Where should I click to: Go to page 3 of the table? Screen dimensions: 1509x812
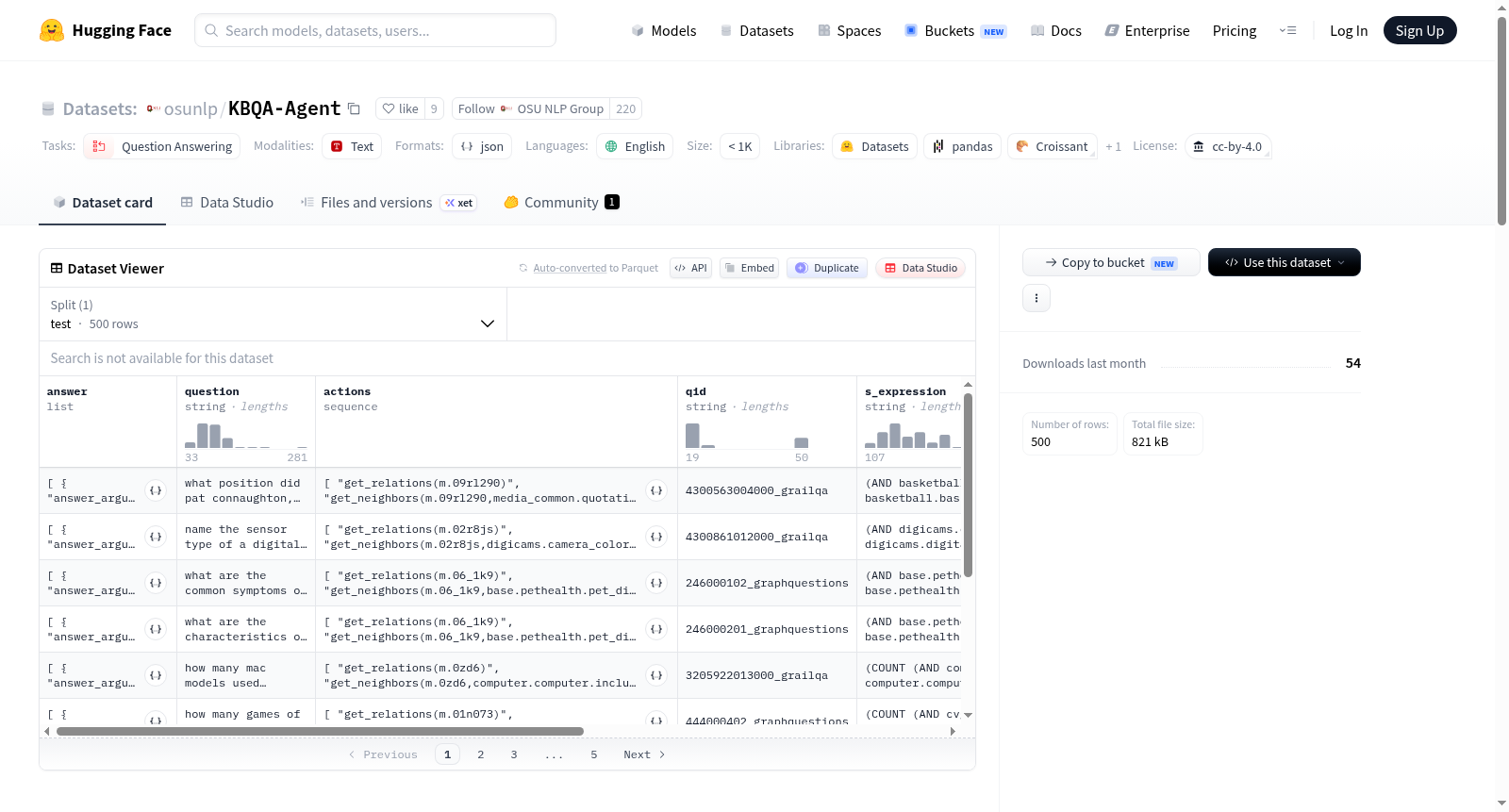pyautogui.click(x=514, y=754)
